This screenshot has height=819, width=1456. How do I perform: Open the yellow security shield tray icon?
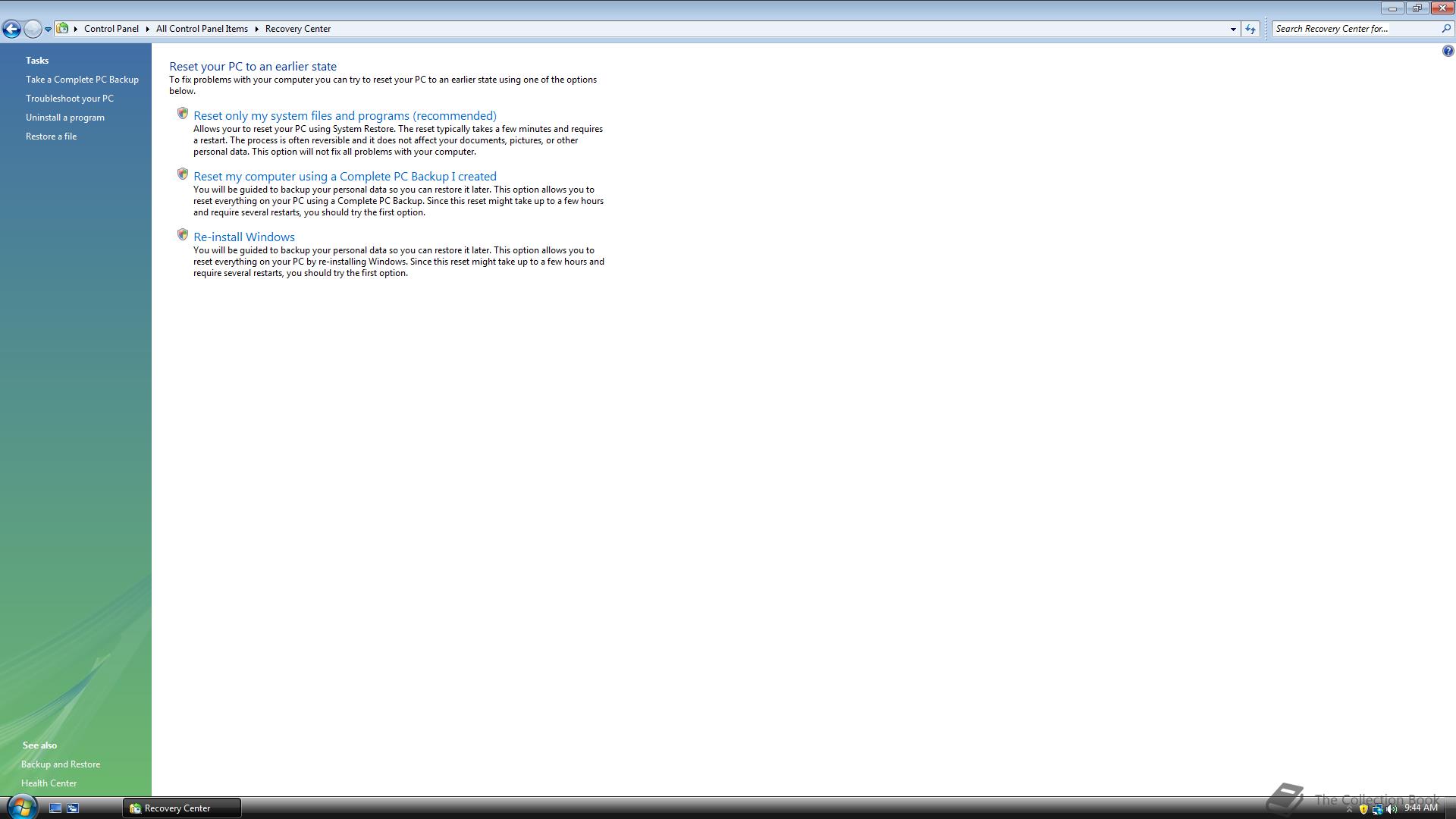point(1363,809)
